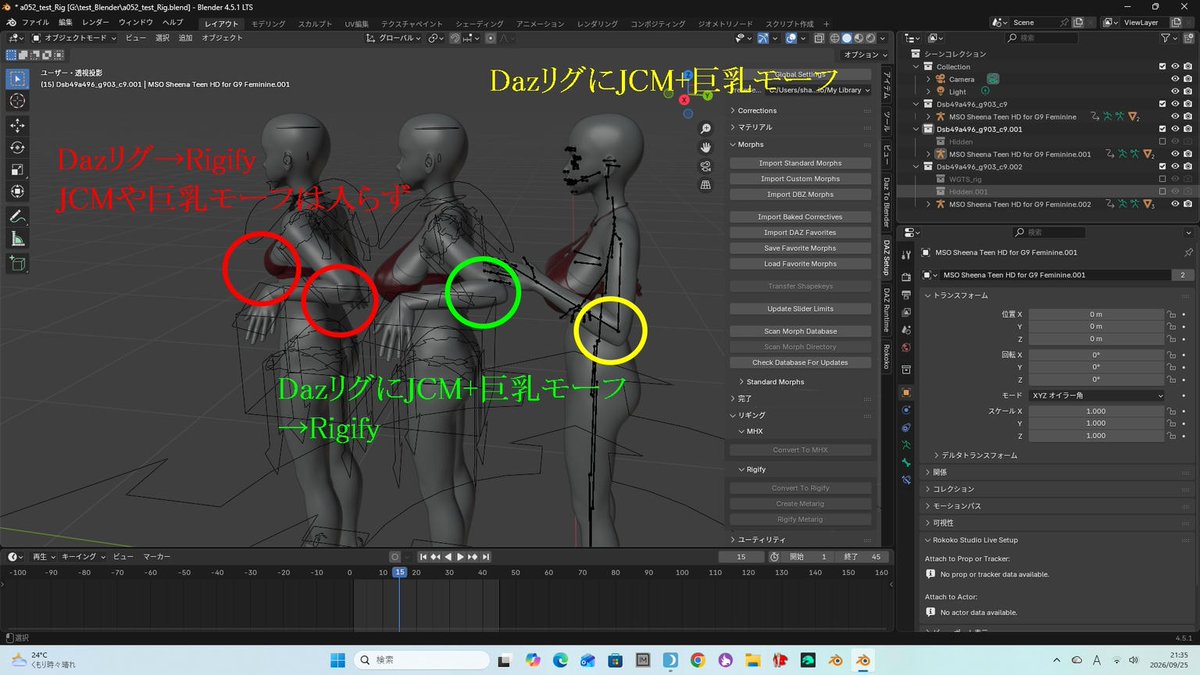Open the Tool properties tab icon
This screenshot has width=1200, height=675.
click(906, 253)
